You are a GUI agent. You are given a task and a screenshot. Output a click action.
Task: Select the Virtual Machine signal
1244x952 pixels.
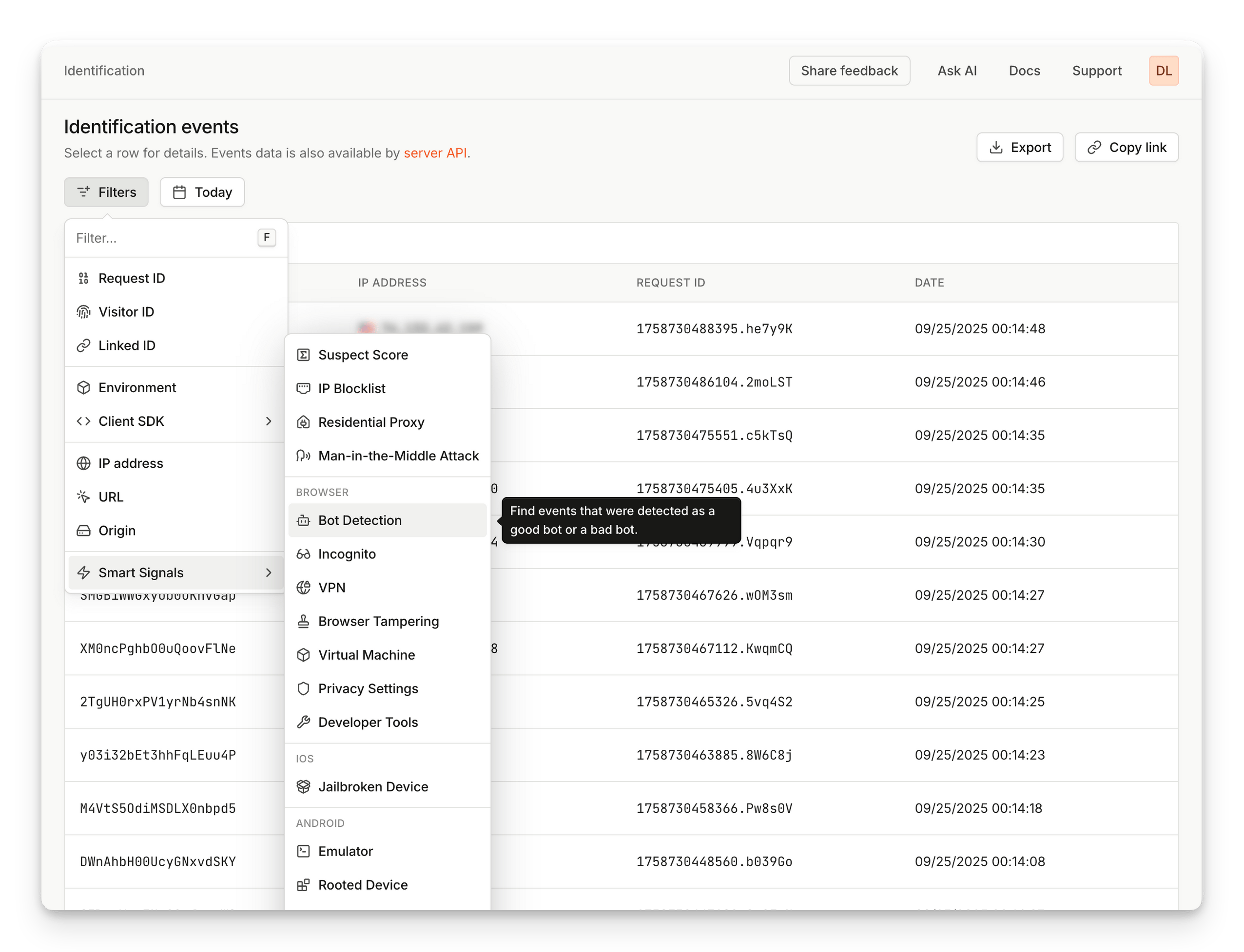[x=387, y=655]
